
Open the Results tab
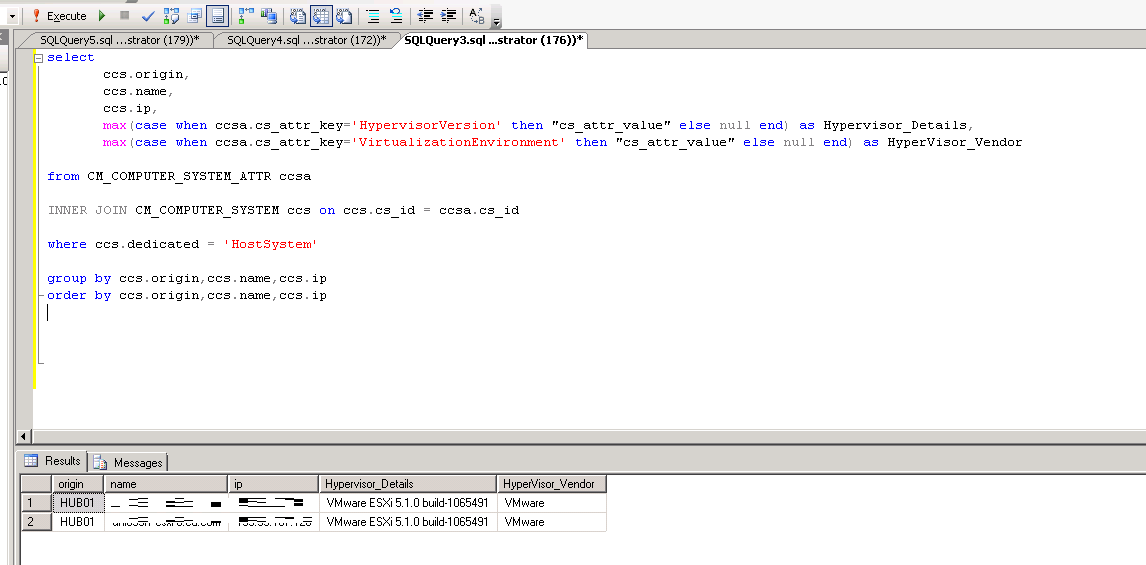(x=53, y=461)
